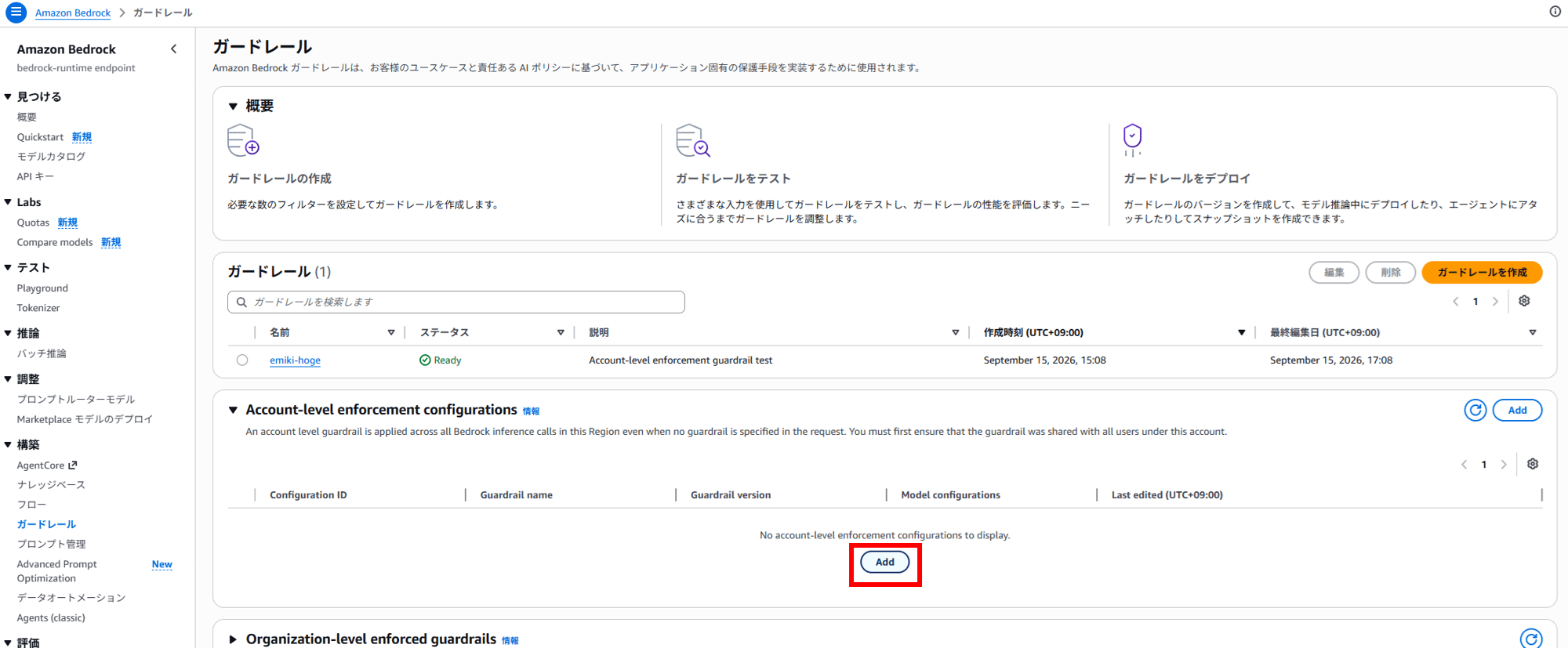Open AgentCore in the sidebar
The height and width of the screenshot is (648, 1568).
click(41, 465)
